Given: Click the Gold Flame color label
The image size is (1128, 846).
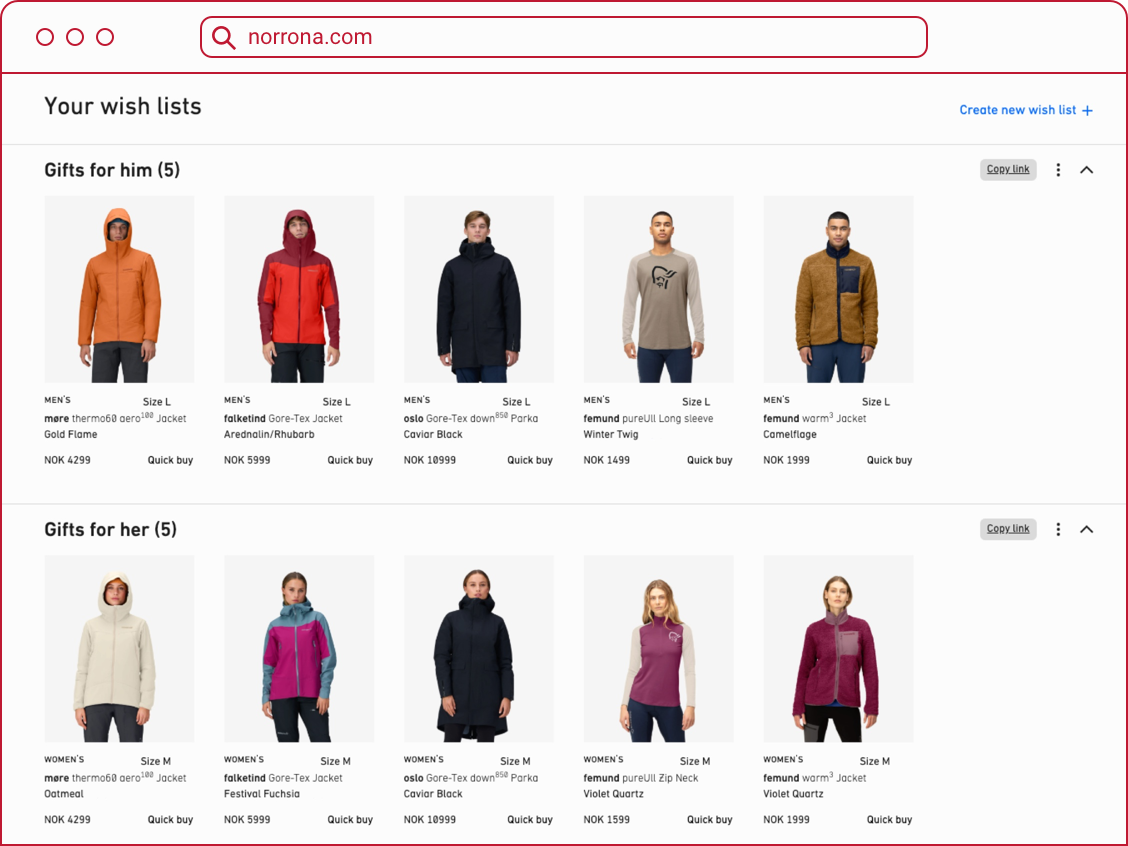Looking at the screenshot, I should point(70,435).
